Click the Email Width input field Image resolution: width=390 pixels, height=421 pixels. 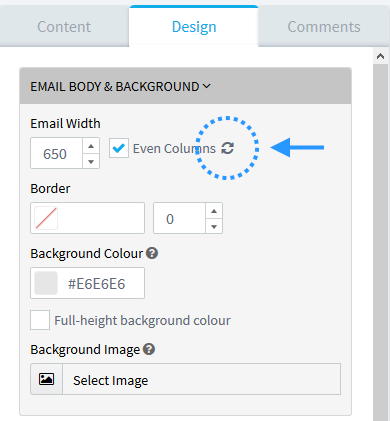click(56, 153)
